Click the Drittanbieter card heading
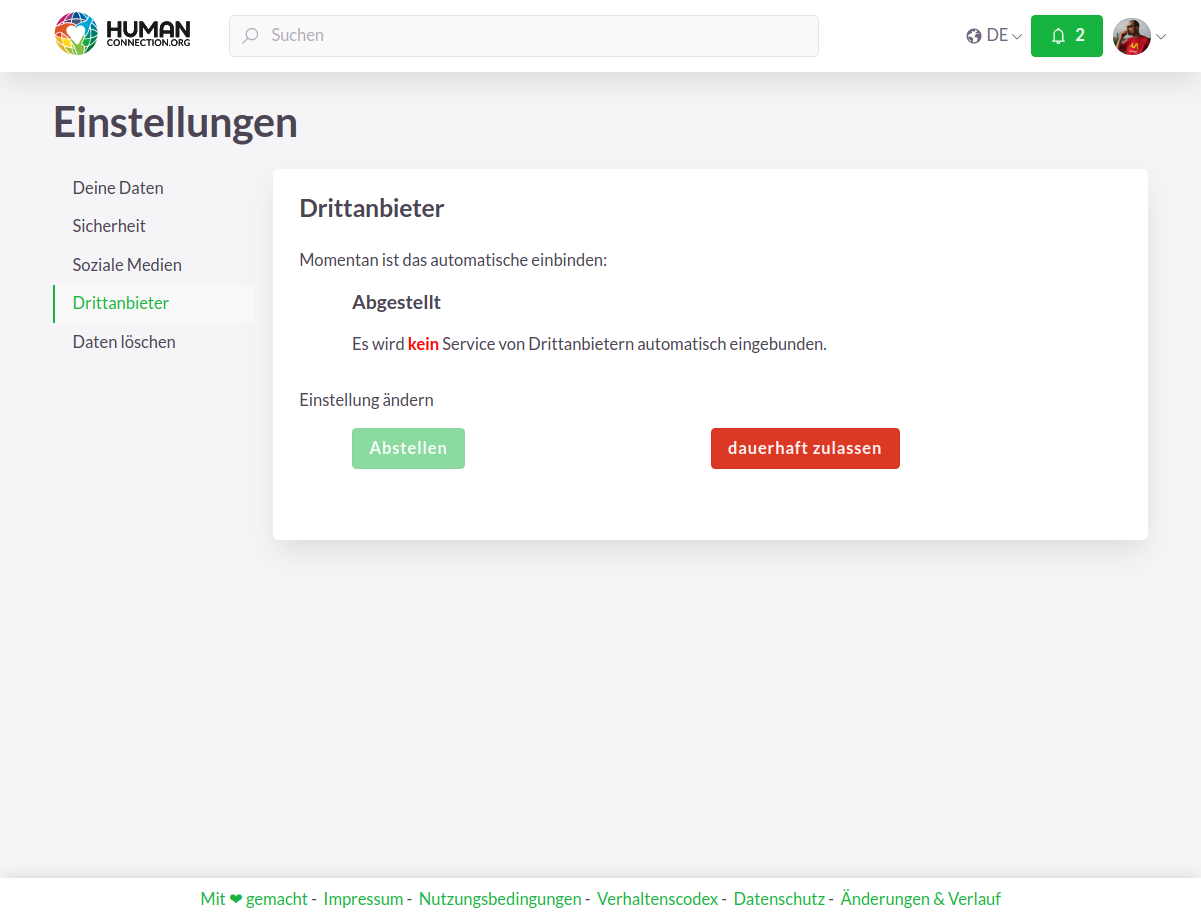Viewport: 1201px width, 921px height. tap(372, 208)
